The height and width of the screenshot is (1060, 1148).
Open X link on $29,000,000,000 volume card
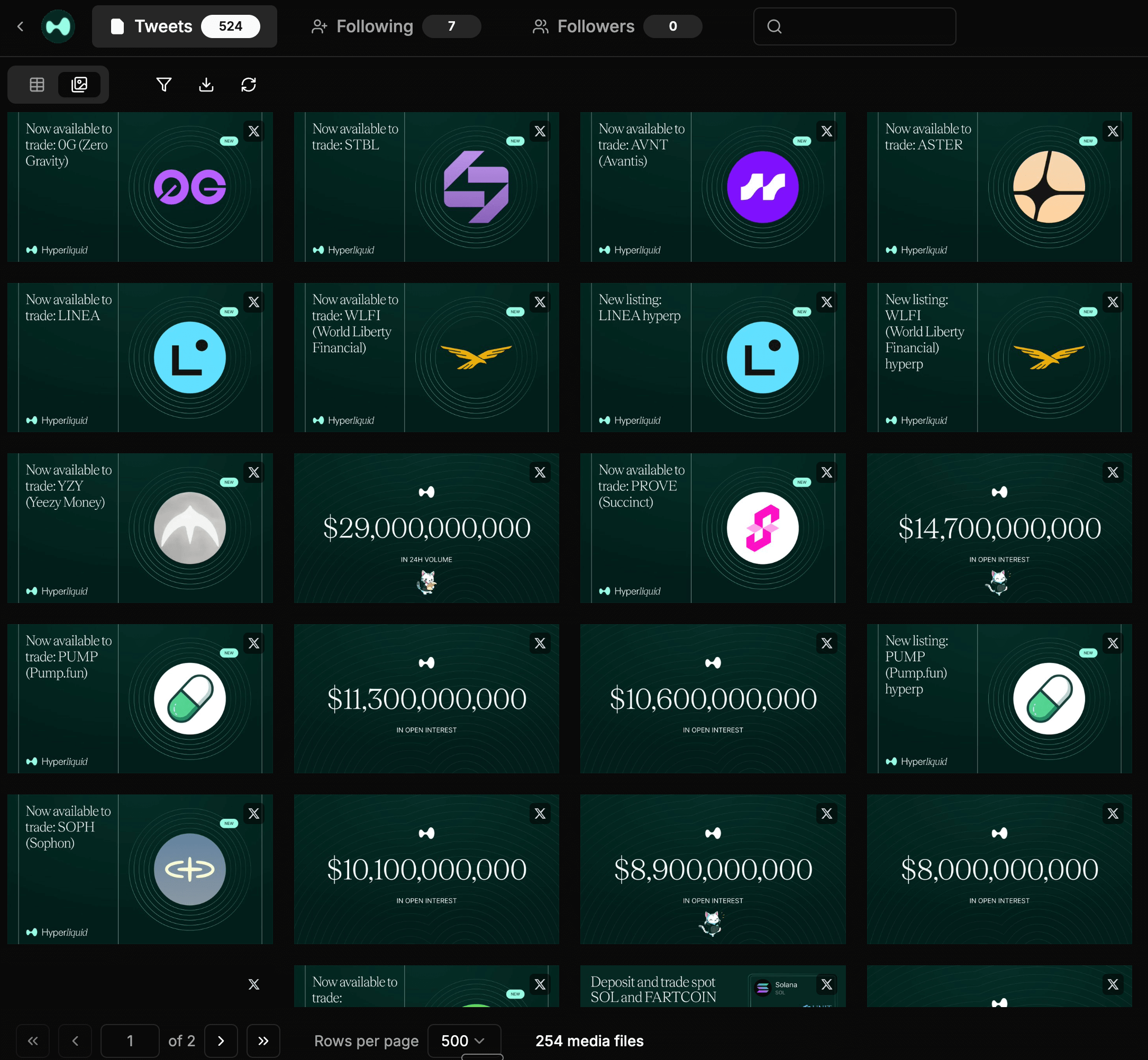tap(540, 473)
